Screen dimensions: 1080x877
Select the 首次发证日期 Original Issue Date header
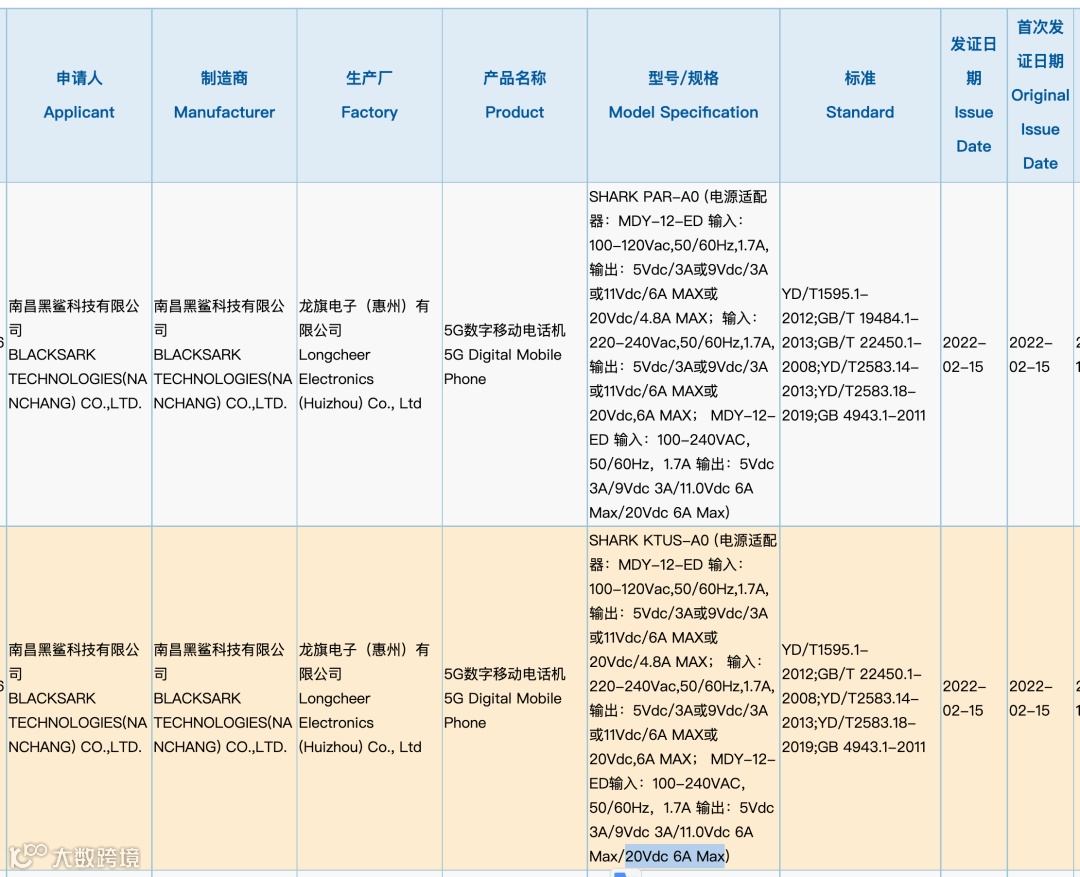[x=1040, y=95]
